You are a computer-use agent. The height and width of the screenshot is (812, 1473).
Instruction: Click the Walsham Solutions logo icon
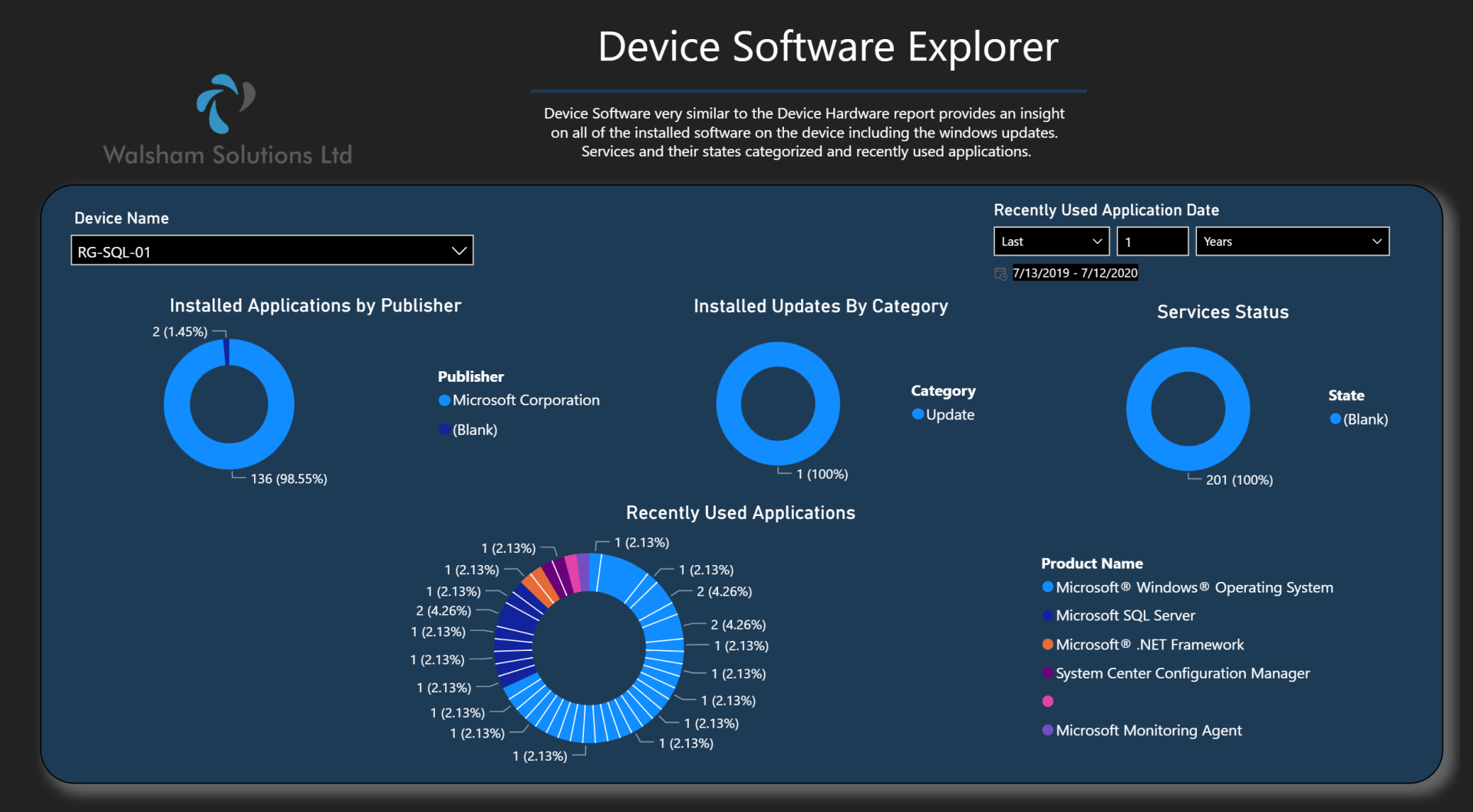point(226,104)
